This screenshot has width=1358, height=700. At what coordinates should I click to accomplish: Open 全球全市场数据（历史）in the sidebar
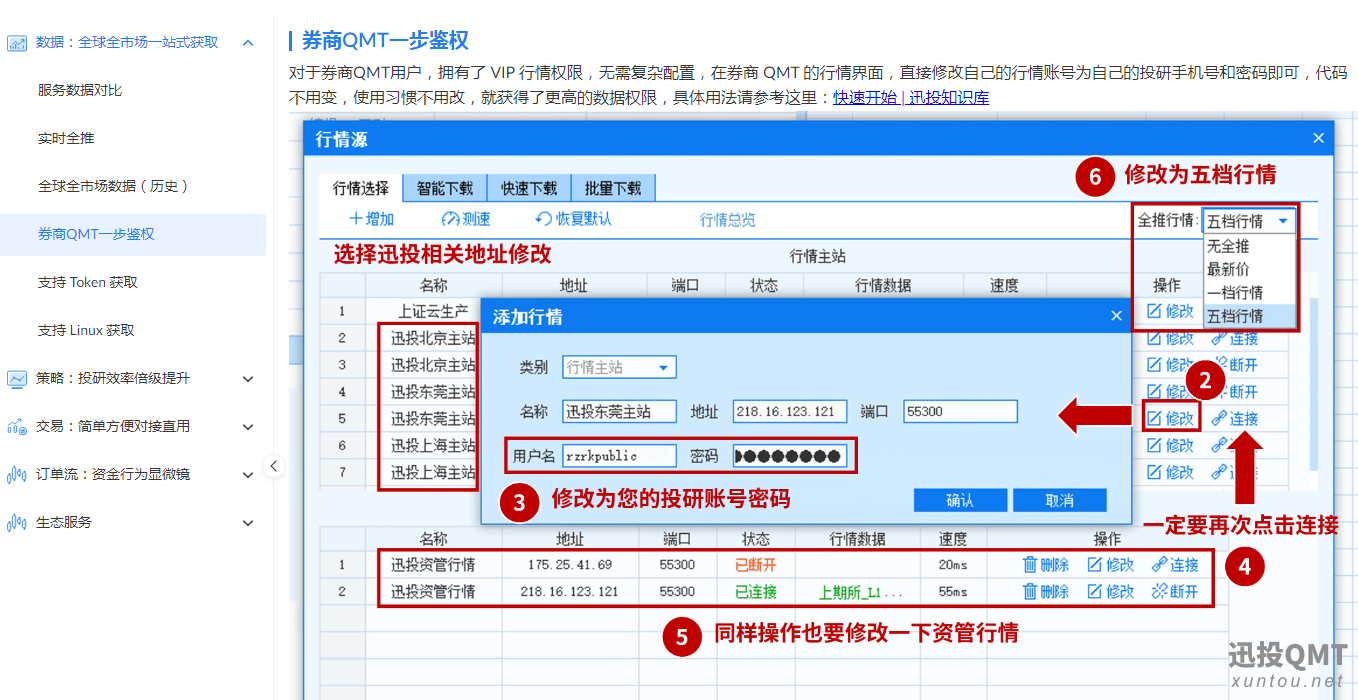click(x=113, y=186)
